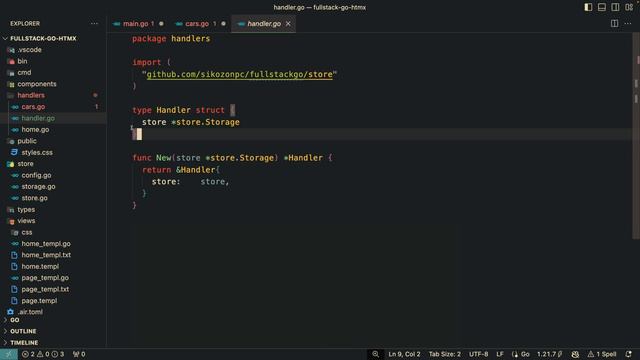Click the New function name

(163, 158)
